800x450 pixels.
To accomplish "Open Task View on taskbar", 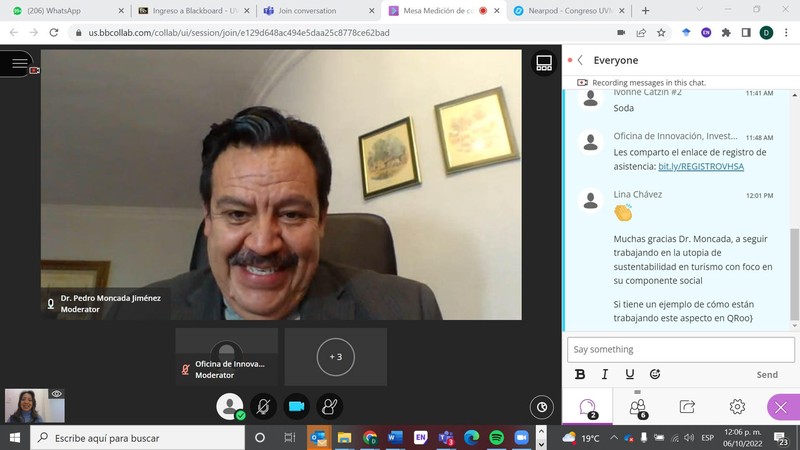I will pyautogui.click(x=289, y=438).
